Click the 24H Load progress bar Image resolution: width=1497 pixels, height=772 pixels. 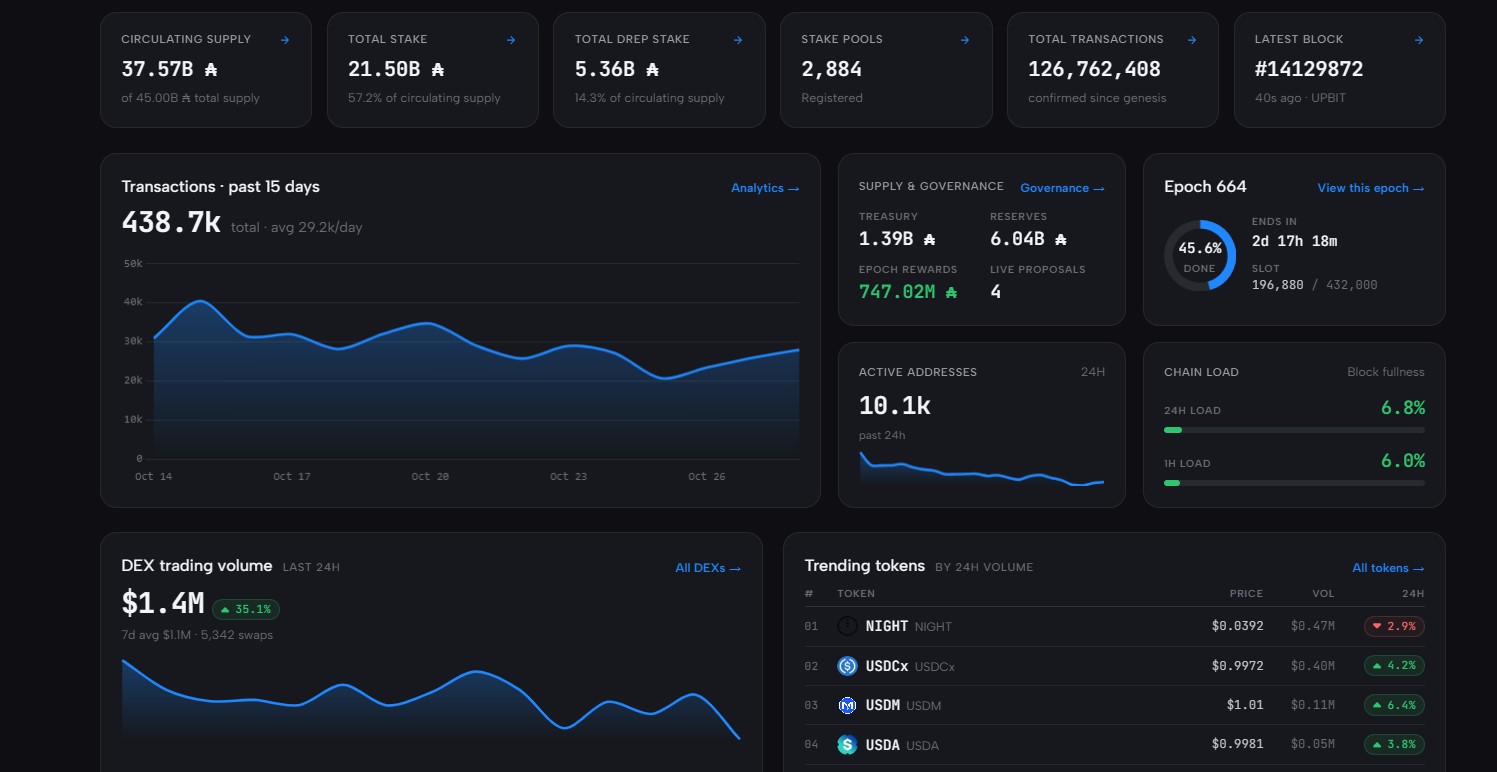coord(1294,430)
